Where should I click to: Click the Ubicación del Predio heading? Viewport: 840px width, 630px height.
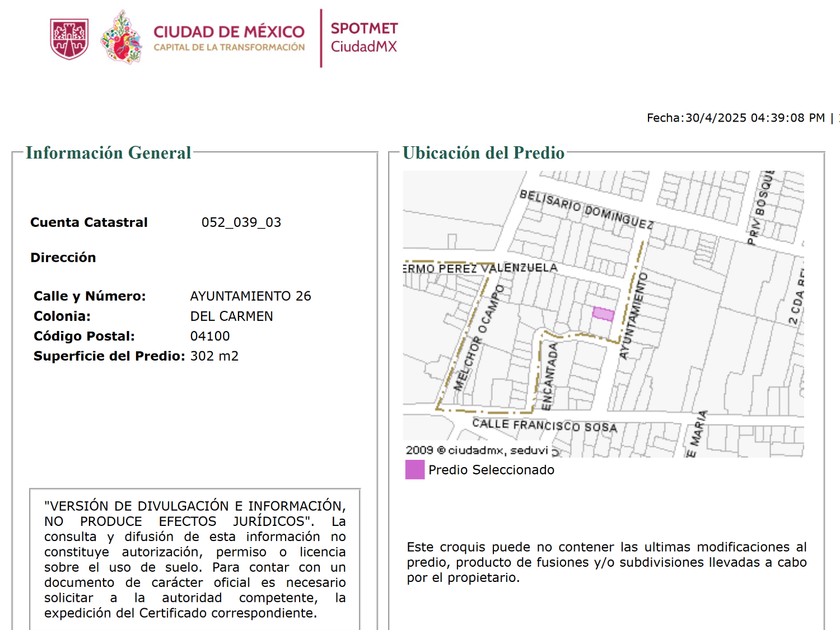pyautogui.click(x=483, y=153)
